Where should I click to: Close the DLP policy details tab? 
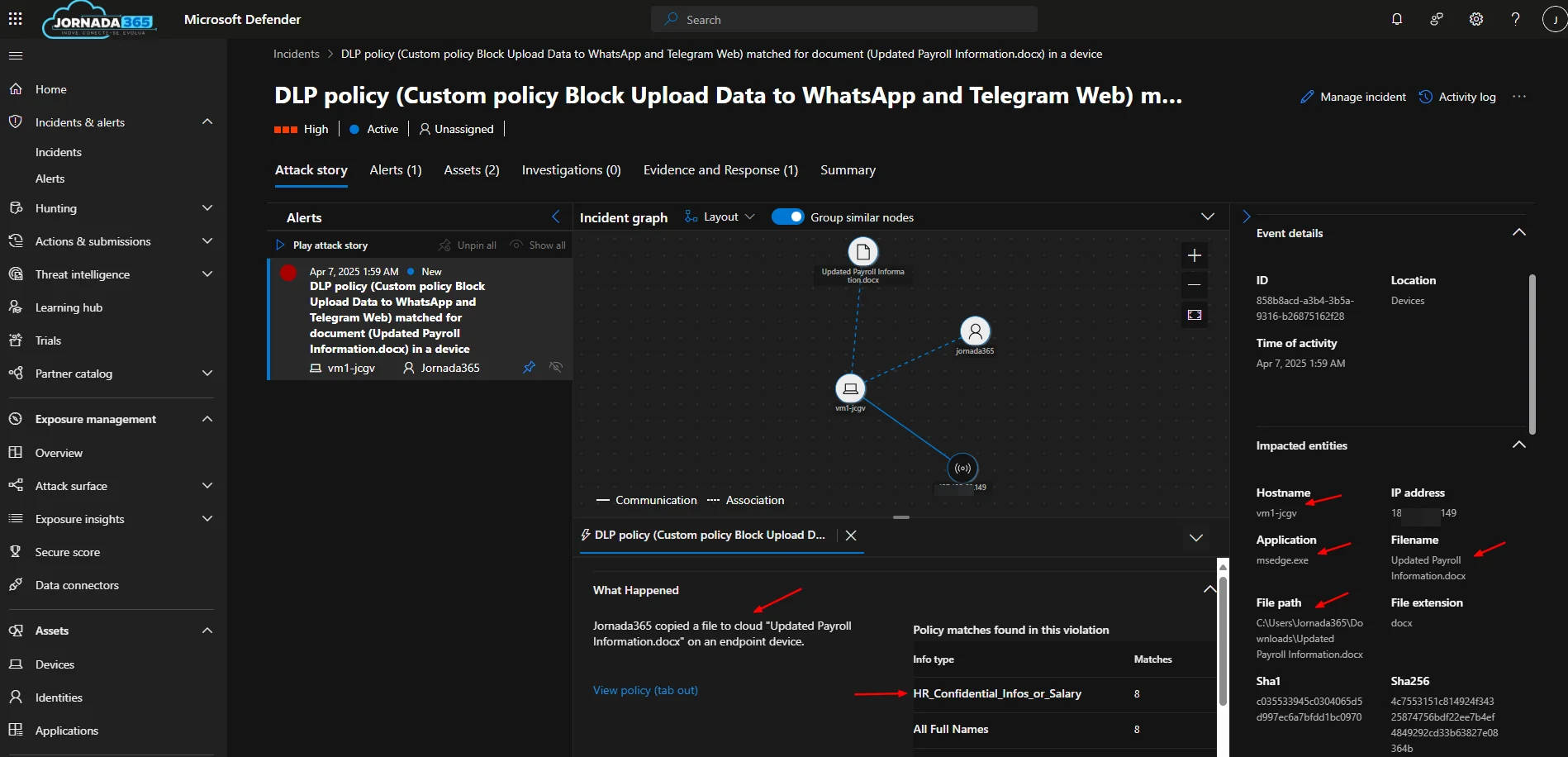point(851,536)
